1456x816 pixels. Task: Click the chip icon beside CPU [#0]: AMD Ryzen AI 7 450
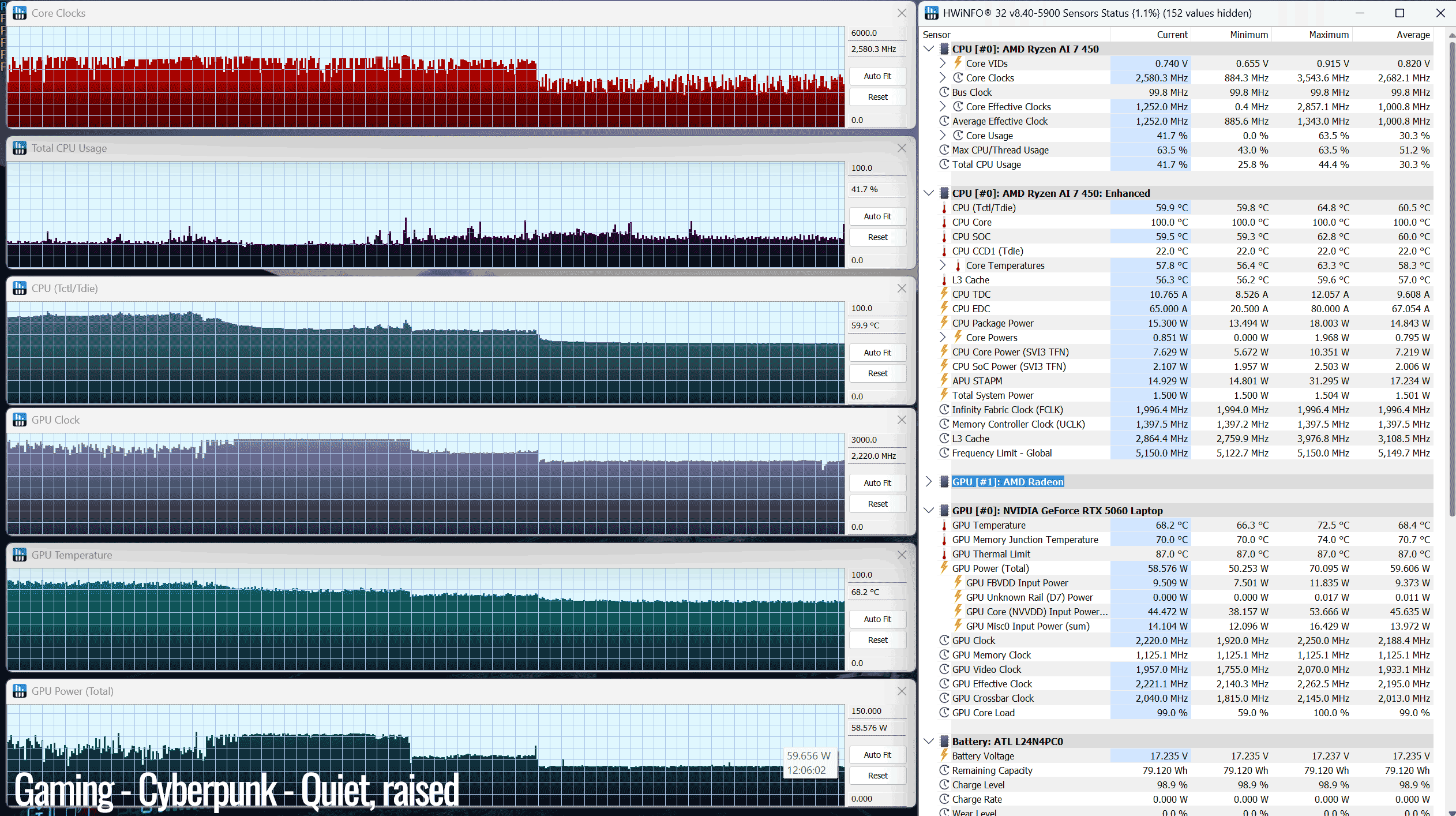(944, 49)
